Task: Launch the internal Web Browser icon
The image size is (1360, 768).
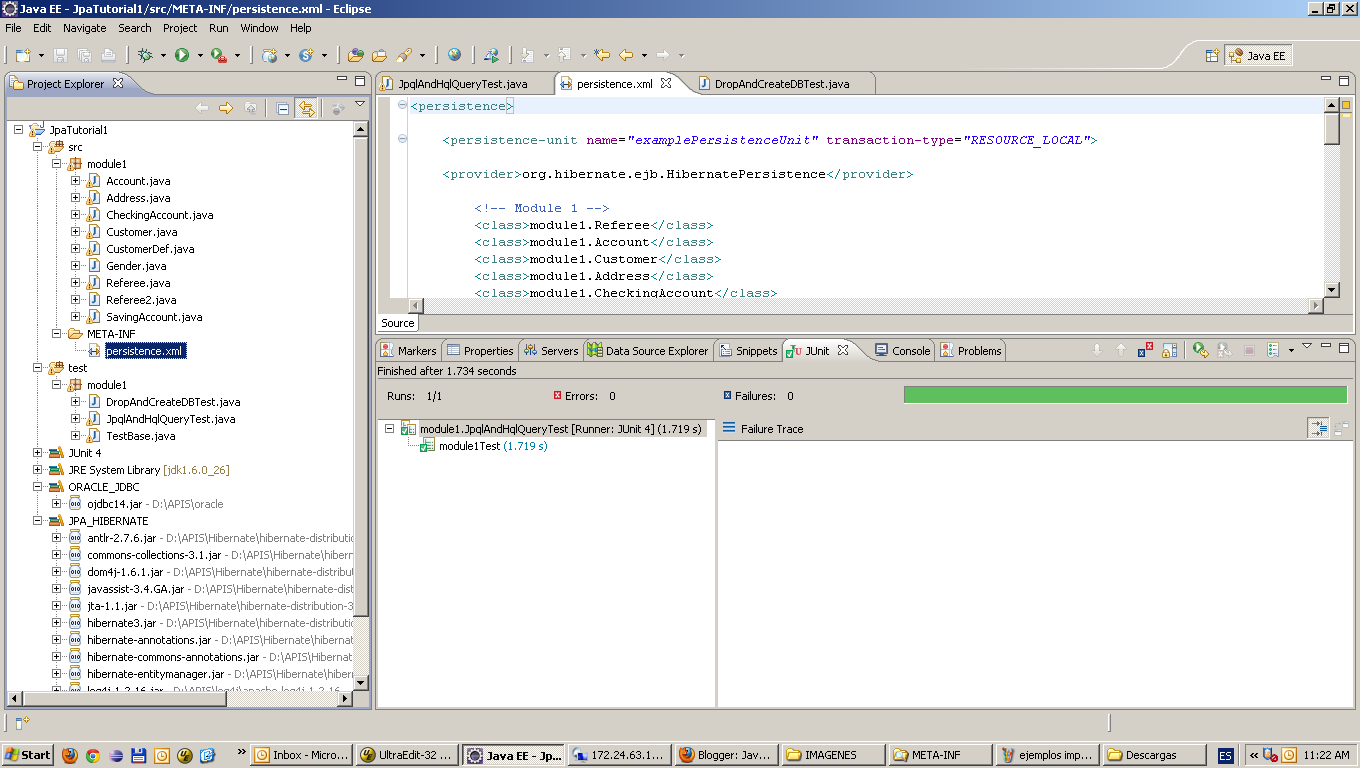Action: pyautogui.click(x=454, y=55)
